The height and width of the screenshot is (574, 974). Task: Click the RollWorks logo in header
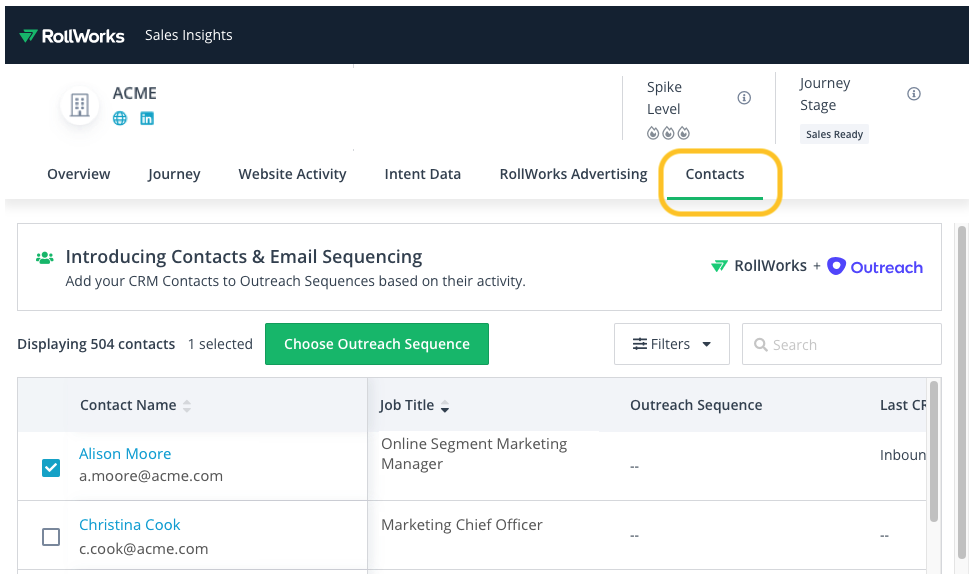click(71, 35)
